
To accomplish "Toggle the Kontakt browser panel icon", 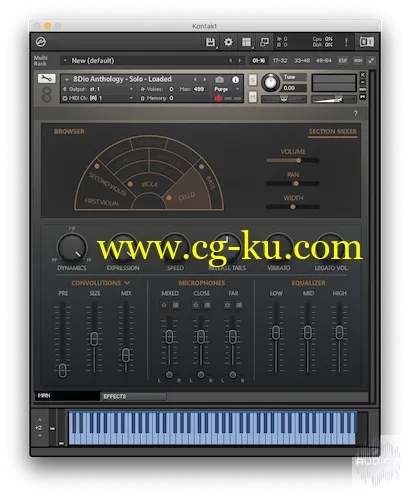I will [367, 42].
